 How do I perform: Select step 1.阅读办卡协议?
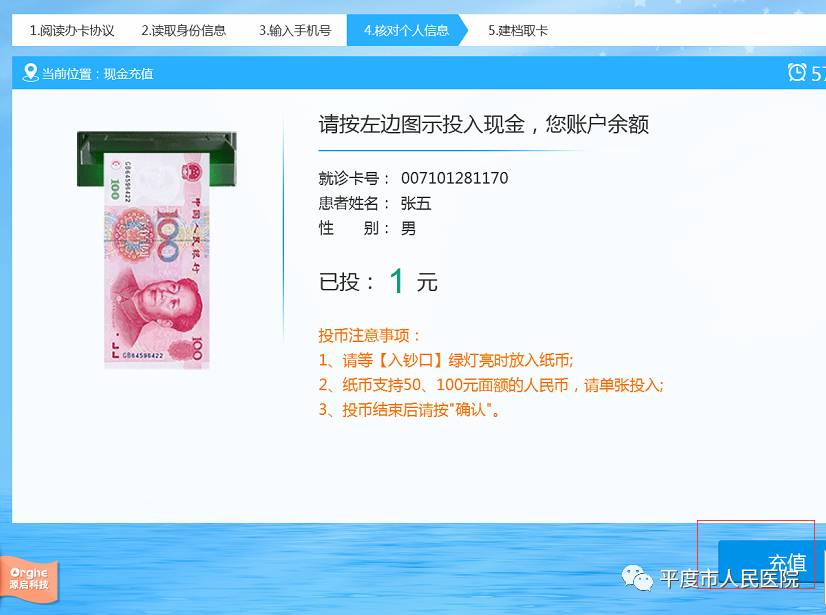(x=72, y=31)
